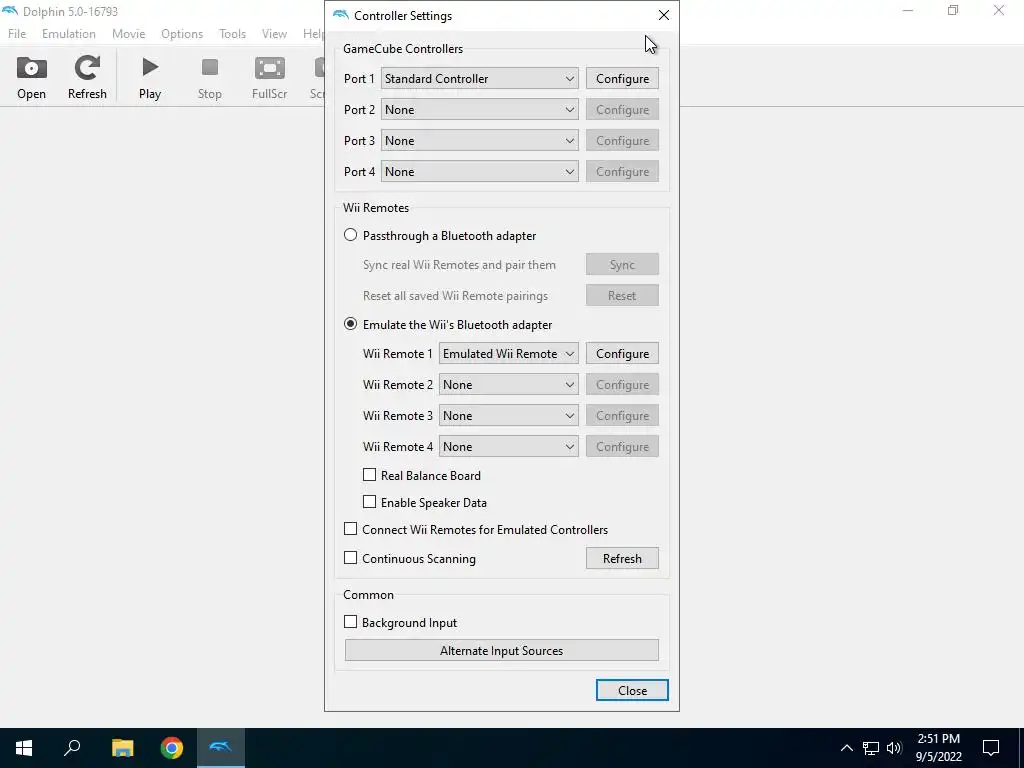Click the Sync button for Wii Remotes

(x=622, y=264)
